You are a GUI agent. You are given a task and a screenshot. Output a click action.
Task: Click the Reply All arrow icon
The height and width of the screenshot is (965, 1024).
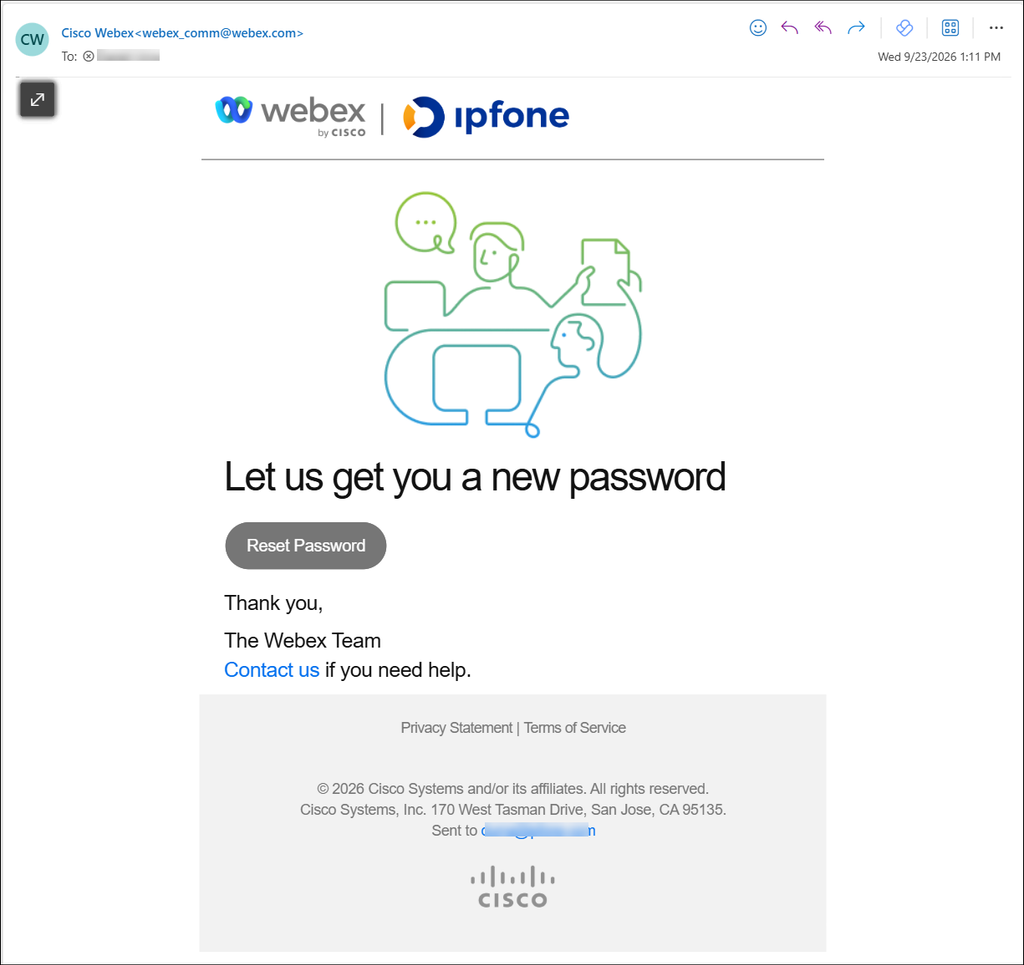pos(823,27)
